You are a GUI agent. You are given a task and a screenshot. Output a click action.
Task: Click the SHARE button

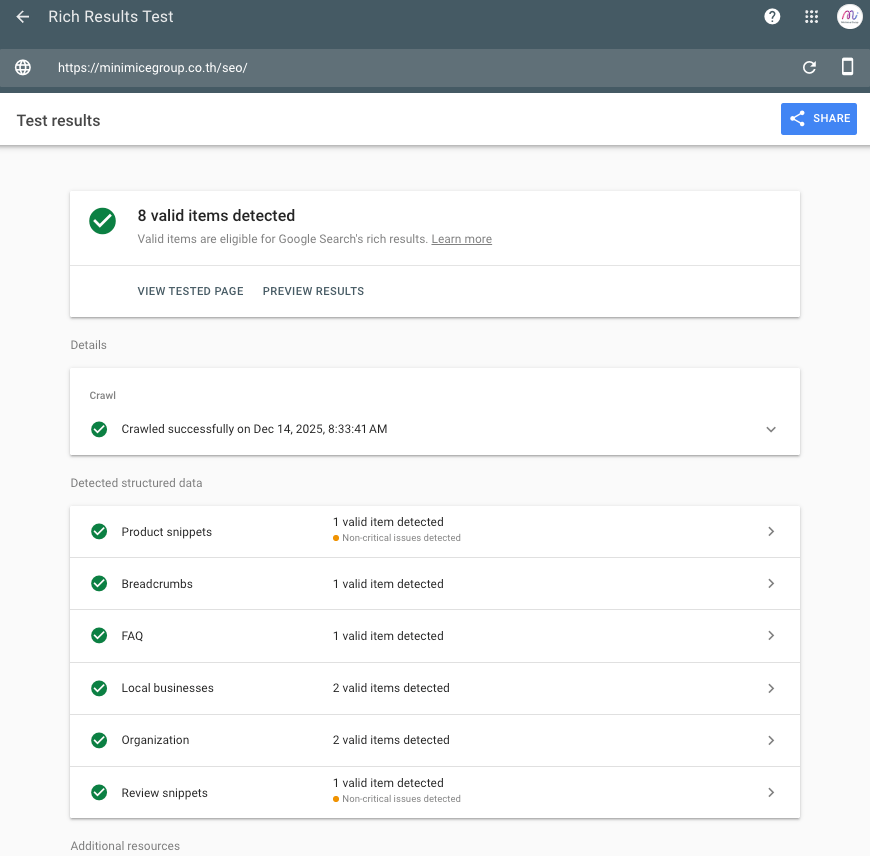point(818,118)
